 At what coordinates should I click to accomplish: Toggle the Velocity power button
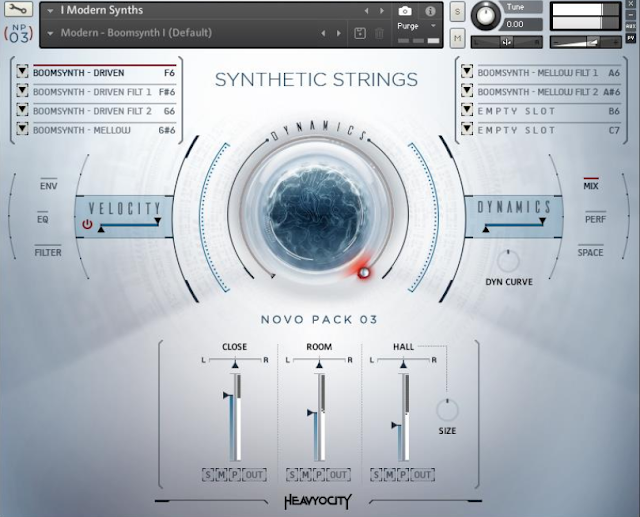click(x=87, y=224)
